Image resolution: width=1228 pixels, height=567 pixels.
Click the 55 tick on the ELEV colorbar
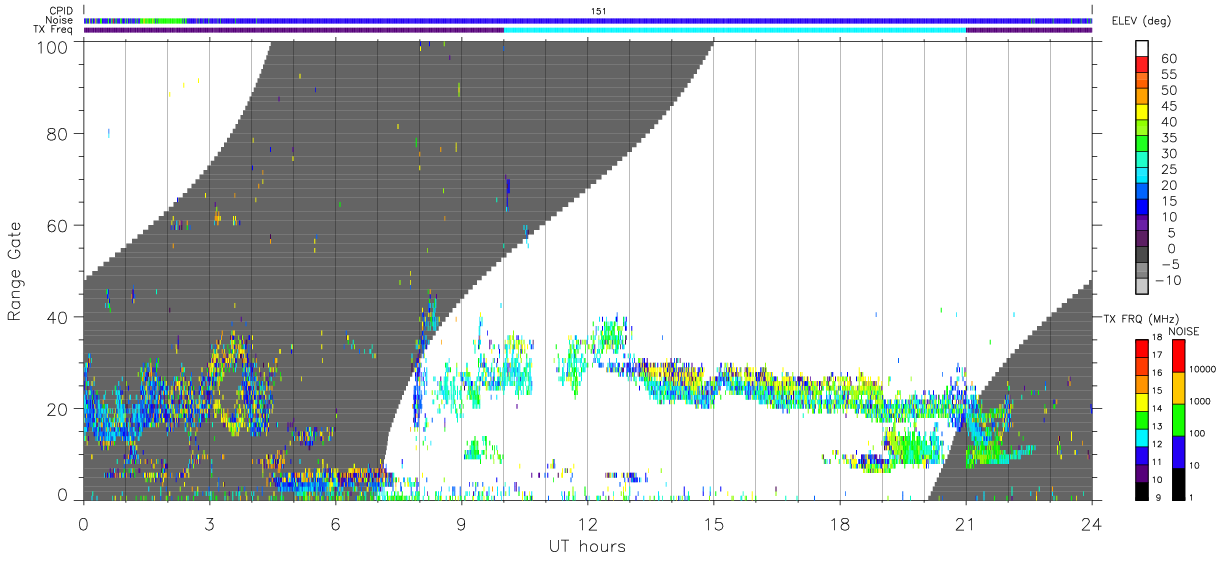coord(1169,74)
